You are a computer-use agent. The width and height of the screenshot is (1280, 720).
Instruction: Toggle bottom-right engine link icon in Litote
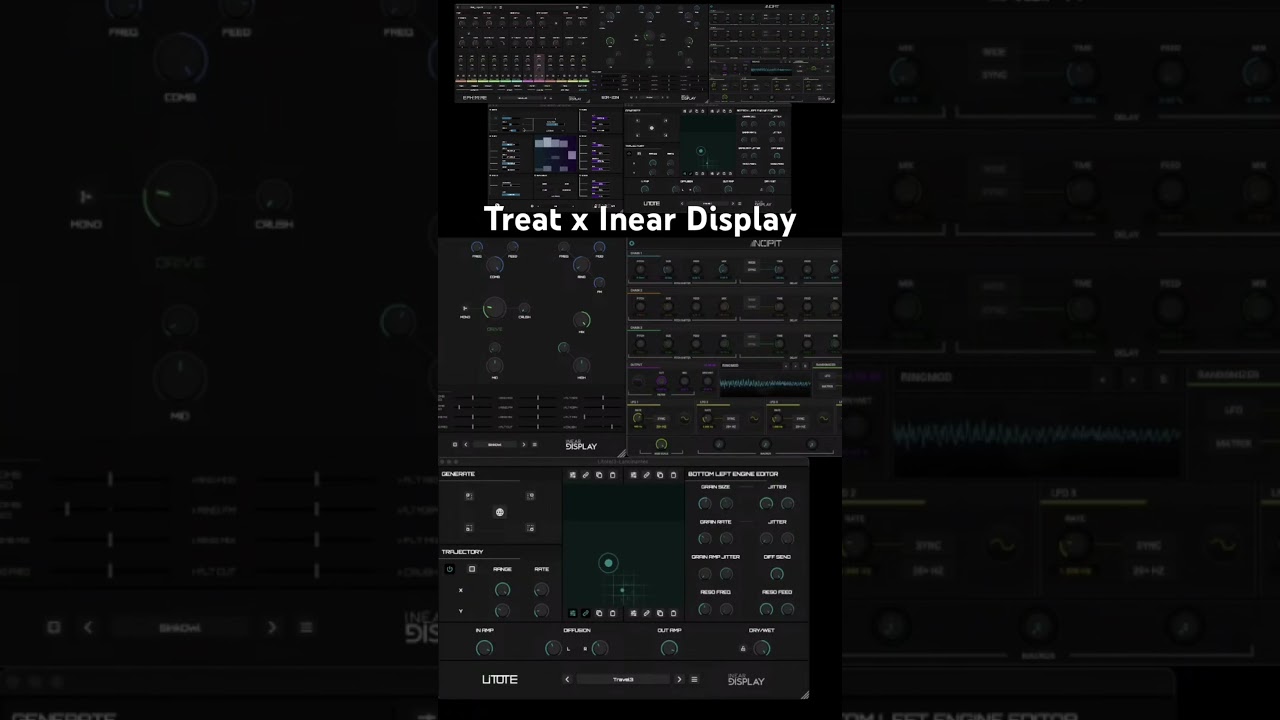[x=647, y=613]
